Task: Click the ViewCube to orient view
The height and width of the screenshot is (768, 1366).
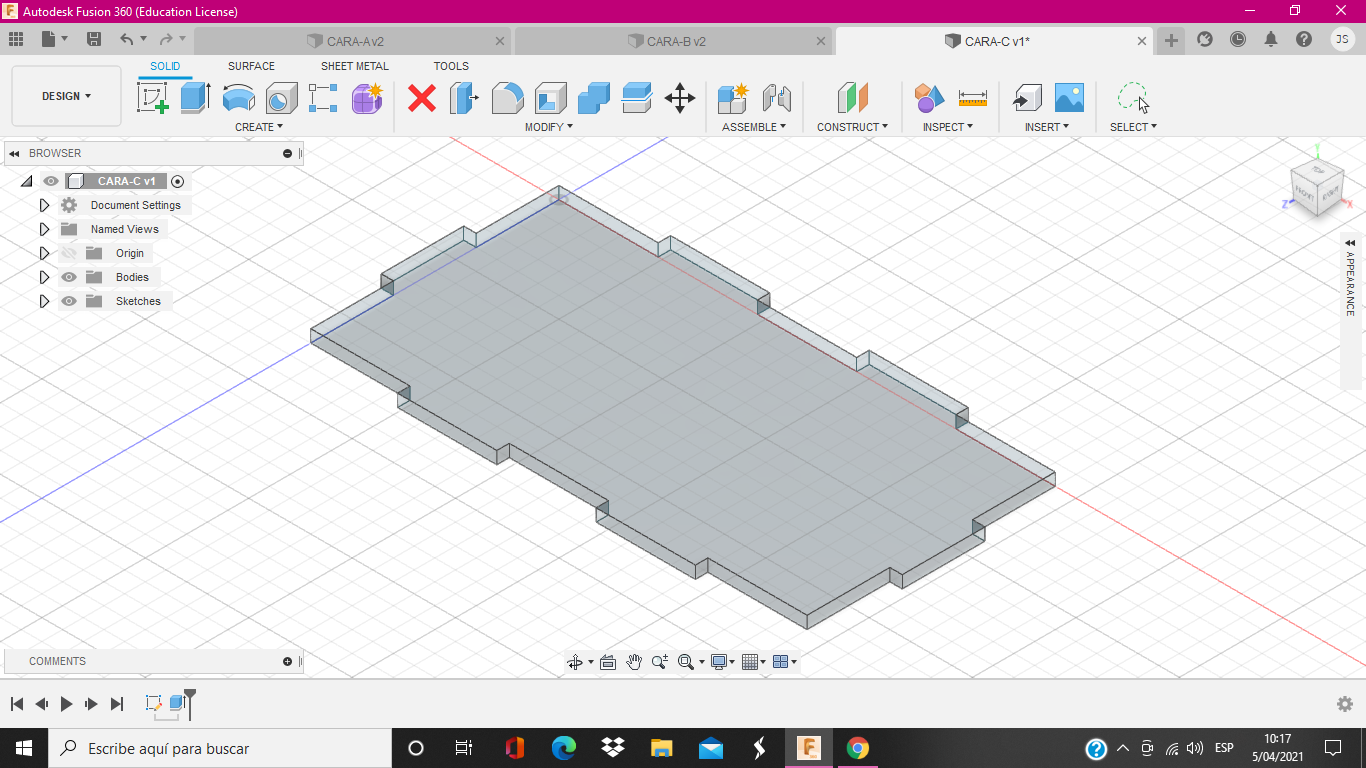Action: pyautogui.click(x=1316, y=188)
